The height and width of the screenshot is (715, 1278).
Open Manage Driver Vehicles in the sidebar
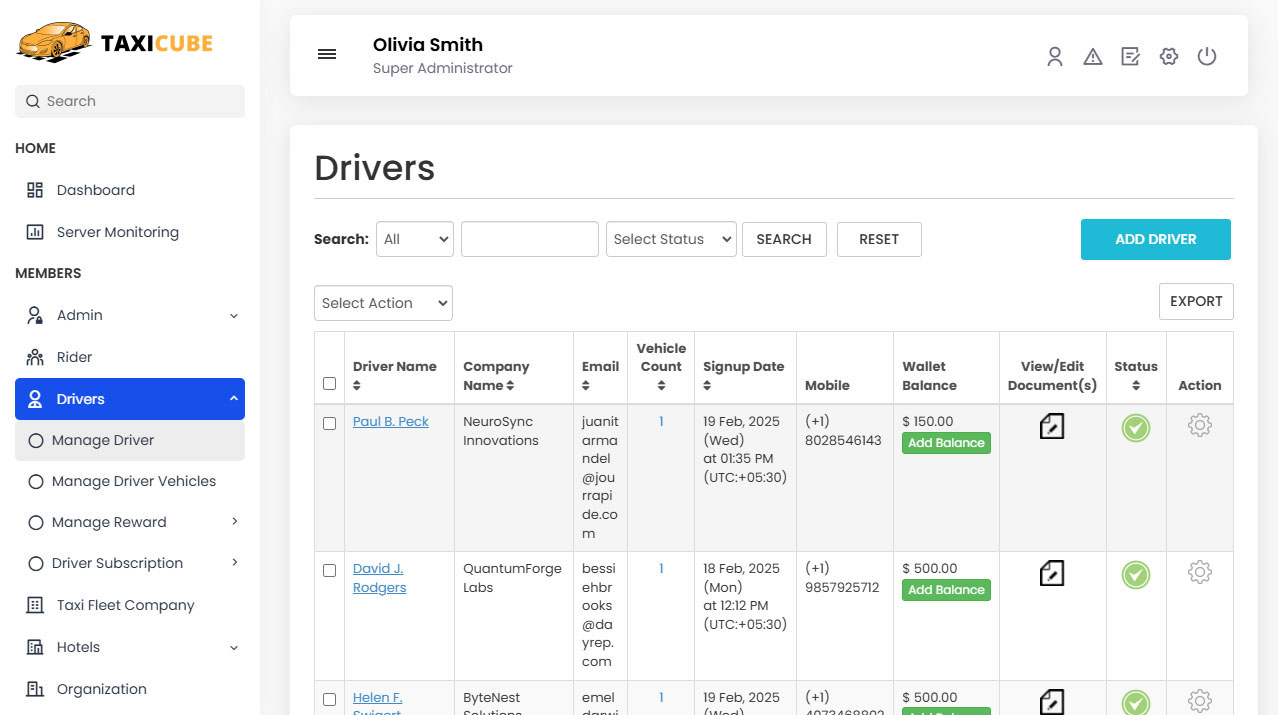pos(134,481)
